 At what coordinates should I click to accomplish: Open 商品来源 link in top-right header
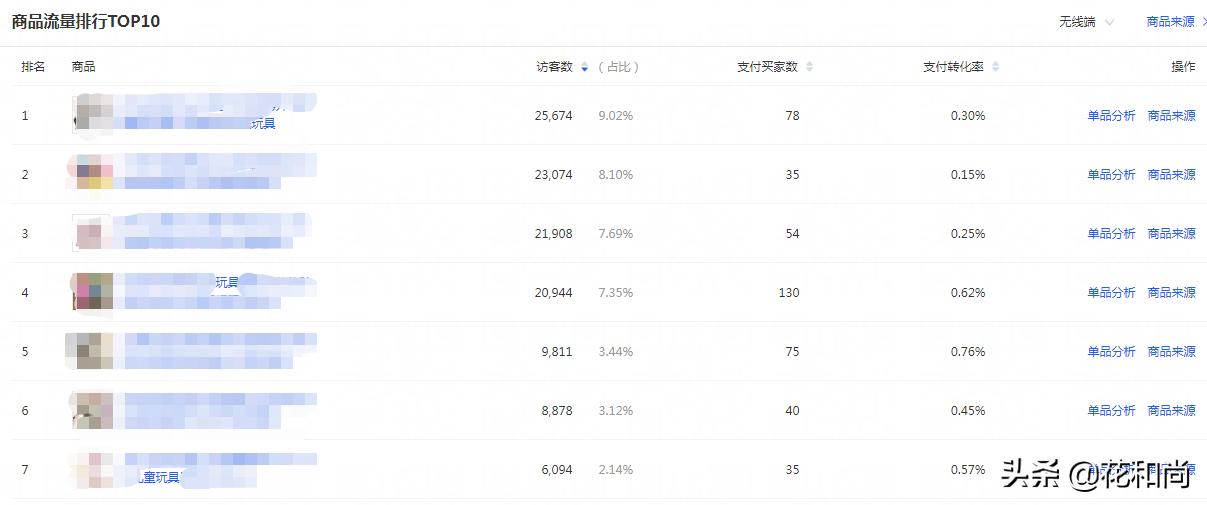tap(1171, 21)
